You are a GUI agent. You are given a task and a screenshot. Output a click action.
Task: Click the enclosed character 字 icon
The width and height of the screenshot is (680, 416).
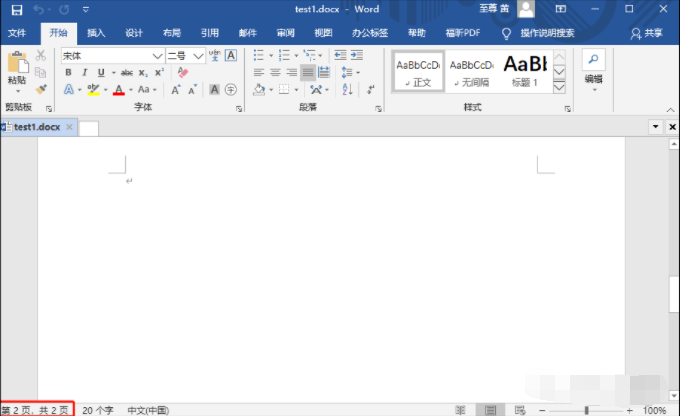pyautogui.click(x=231, y=89)
